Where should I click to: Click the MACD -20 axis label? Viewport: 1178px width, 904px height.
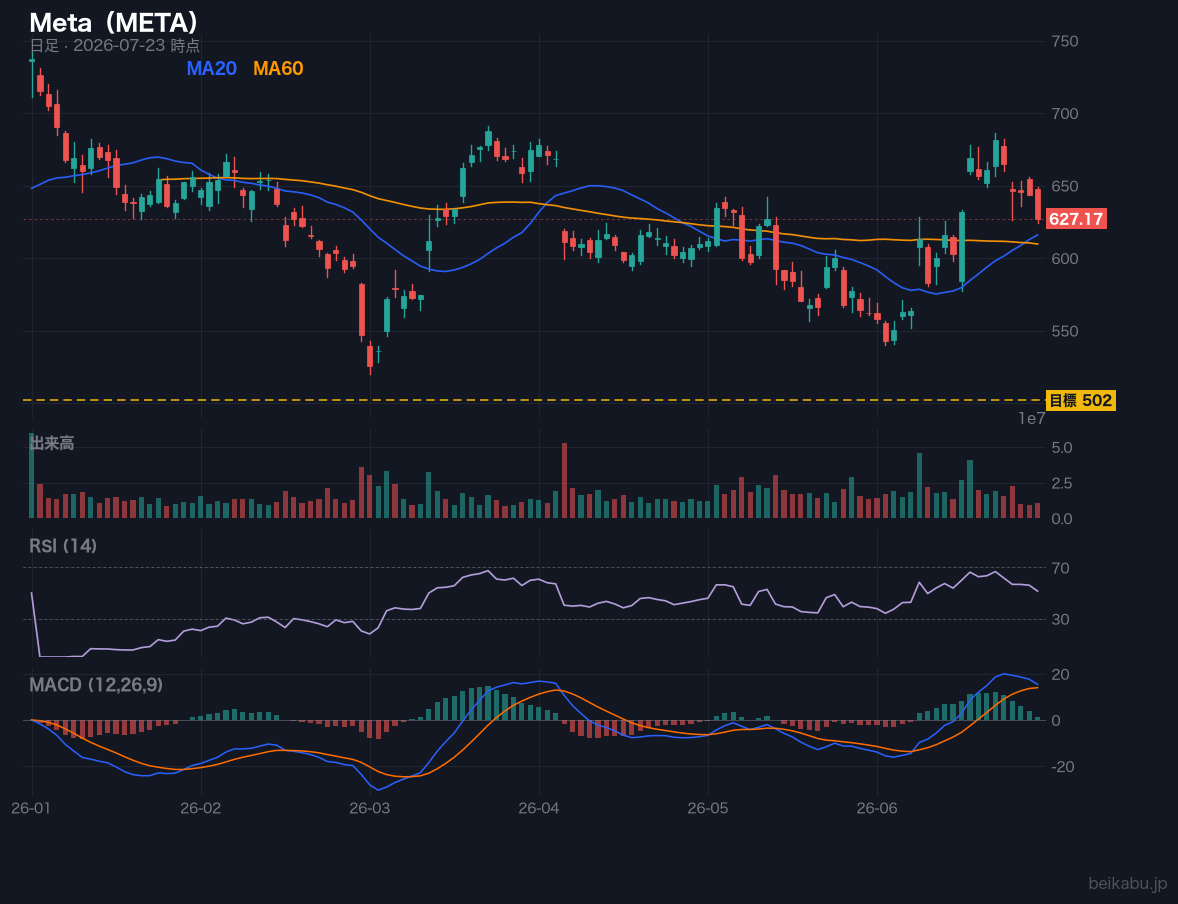[1063, 766]
